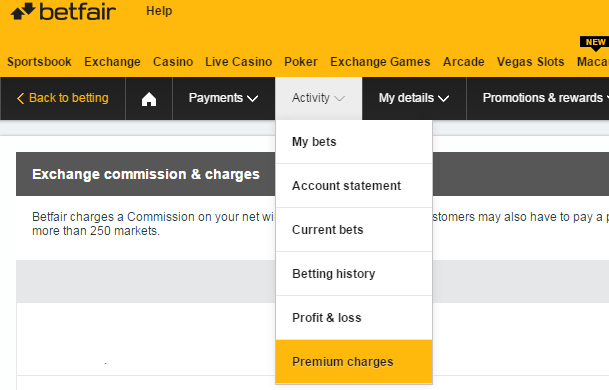Open the Vegas Slots tab

point(531,62)
